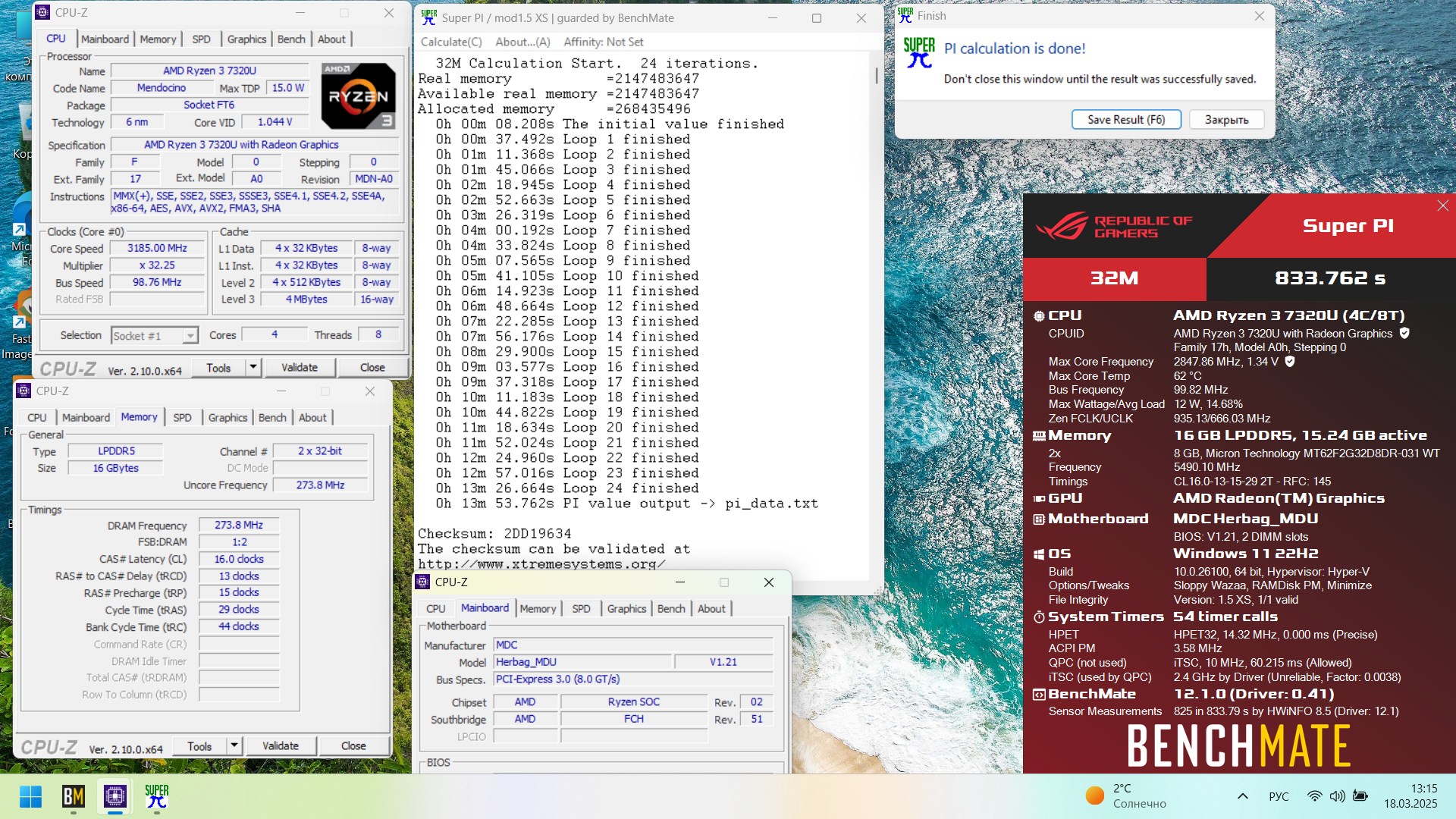The image size is (1456, 819).
Task: Open the Mainboard tab in top CPU-Z window
Action: 105,39
